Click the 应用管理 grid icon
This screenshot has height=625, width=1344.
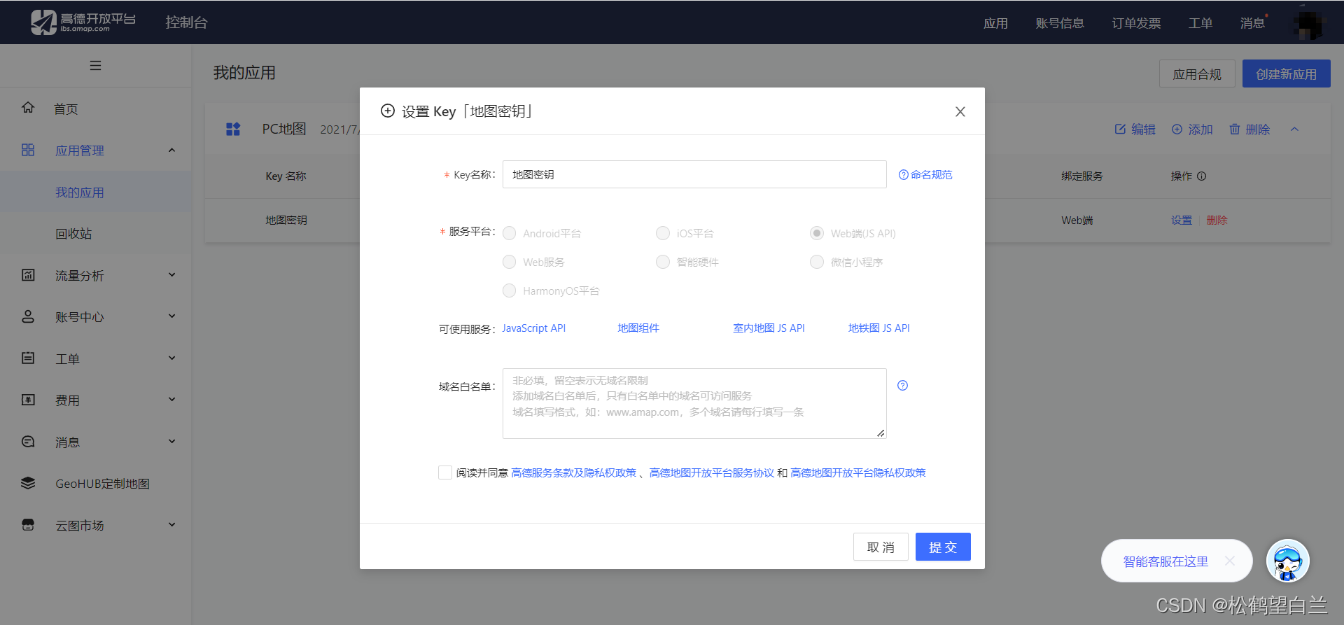tap(28, 150)
